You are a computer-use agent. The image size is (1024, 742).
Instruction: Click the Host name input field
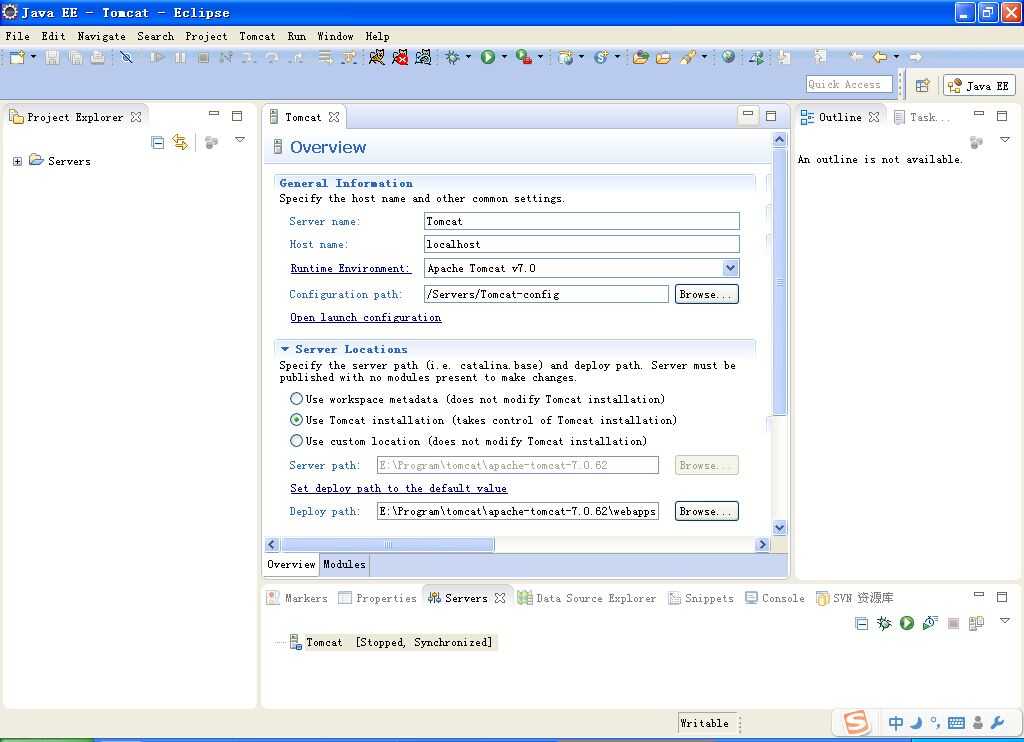581,244
